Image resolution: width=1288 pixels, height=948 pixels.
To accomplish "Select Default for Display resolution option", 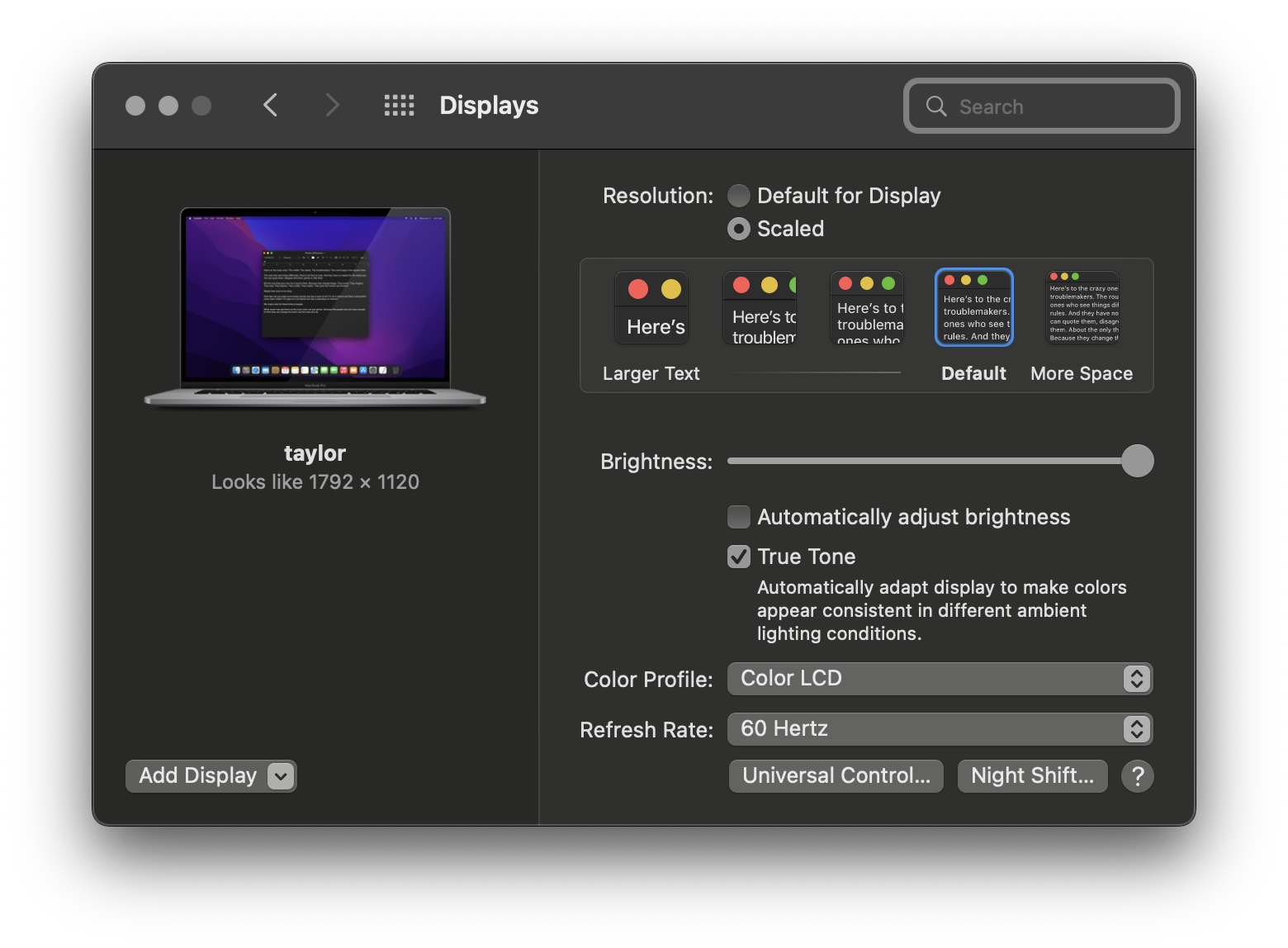I will 739,196.
